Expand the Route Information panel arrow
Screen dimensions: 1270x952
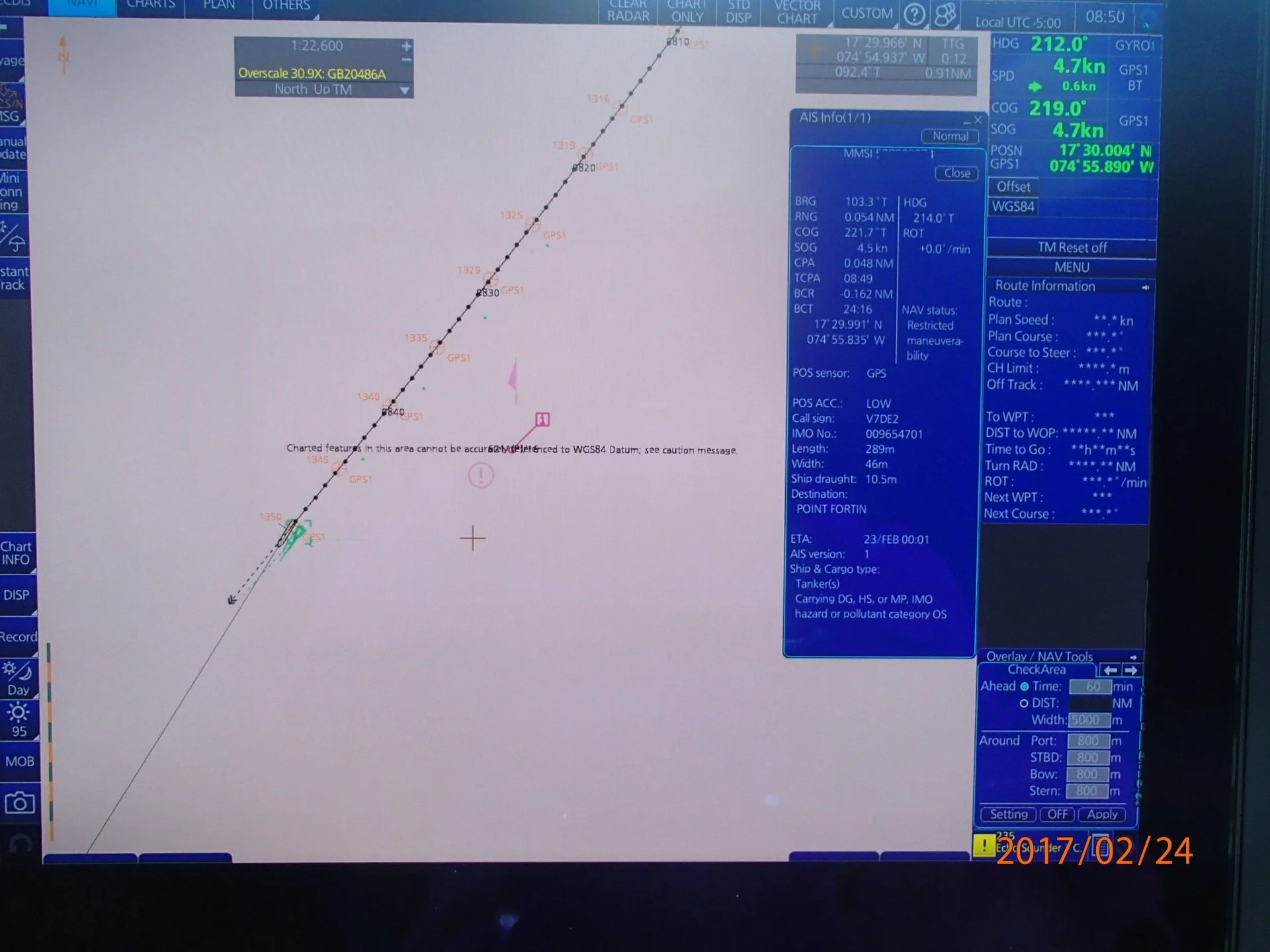[1145, 287]
